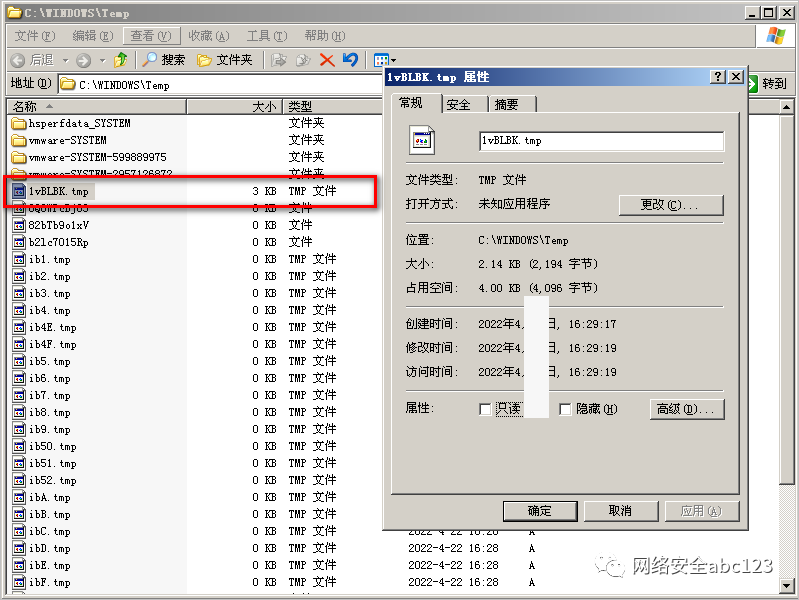Toggle the 隐藏(H) hidden checkbox
The width and height of the screenshot is (799, 600).
point(565,409)
